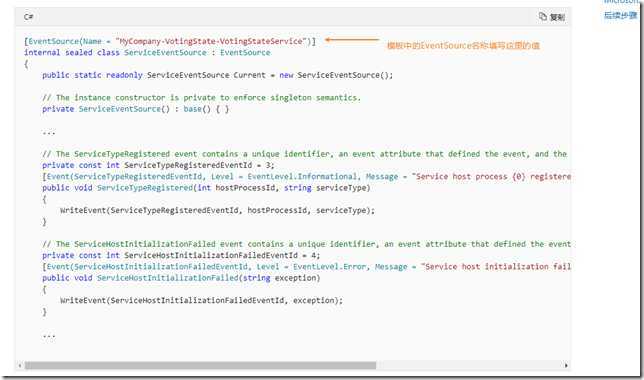Click the ServiceTypeRegistered event comment line

[x=304, y=154]
